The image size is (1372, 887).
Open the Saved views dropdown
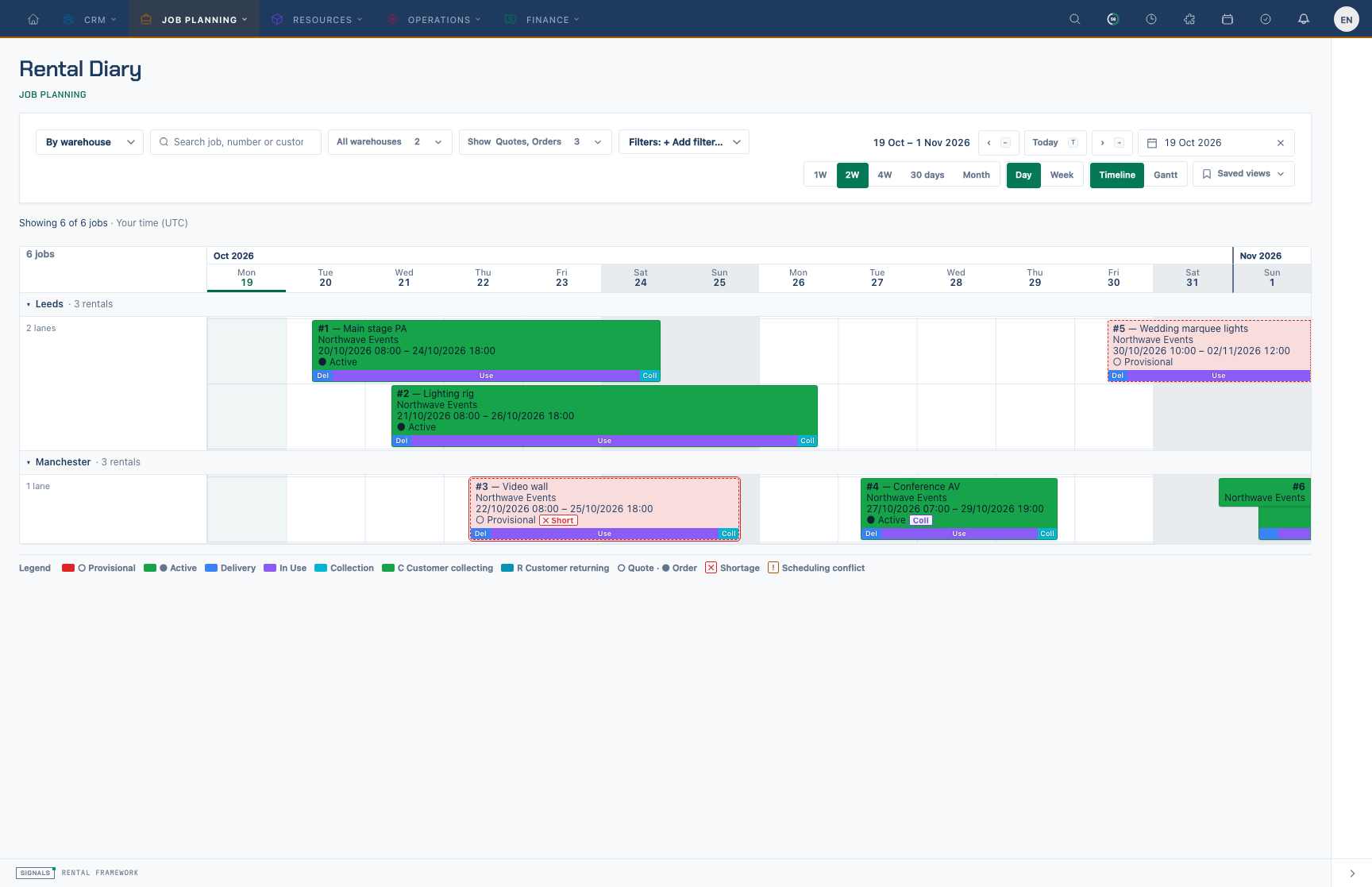(1243, 174)
